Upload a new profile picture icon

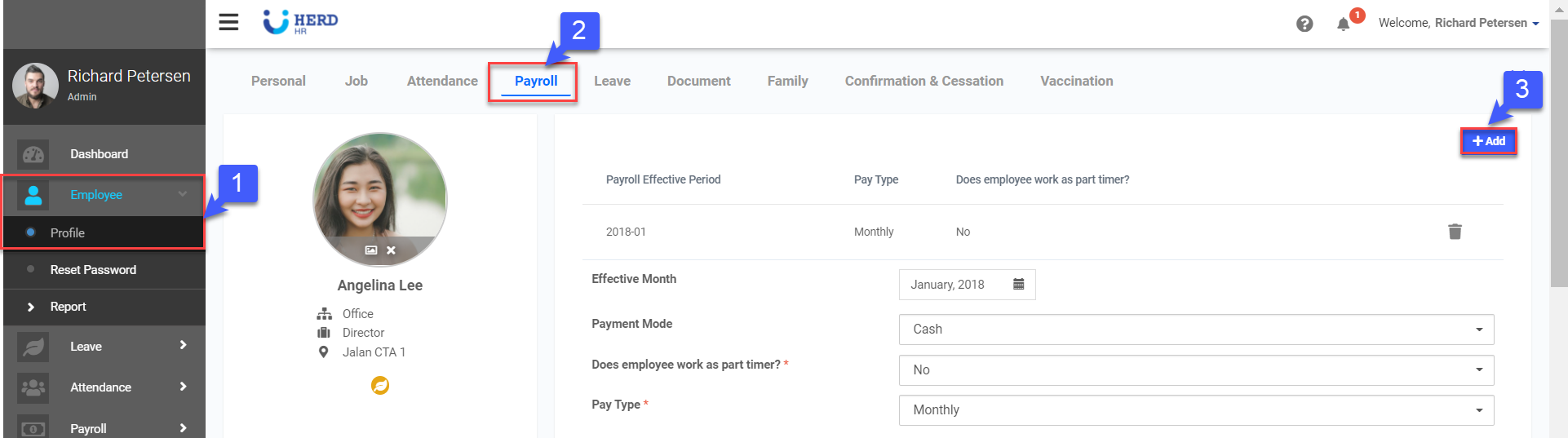pyautogui.click(x=371, y=250)
